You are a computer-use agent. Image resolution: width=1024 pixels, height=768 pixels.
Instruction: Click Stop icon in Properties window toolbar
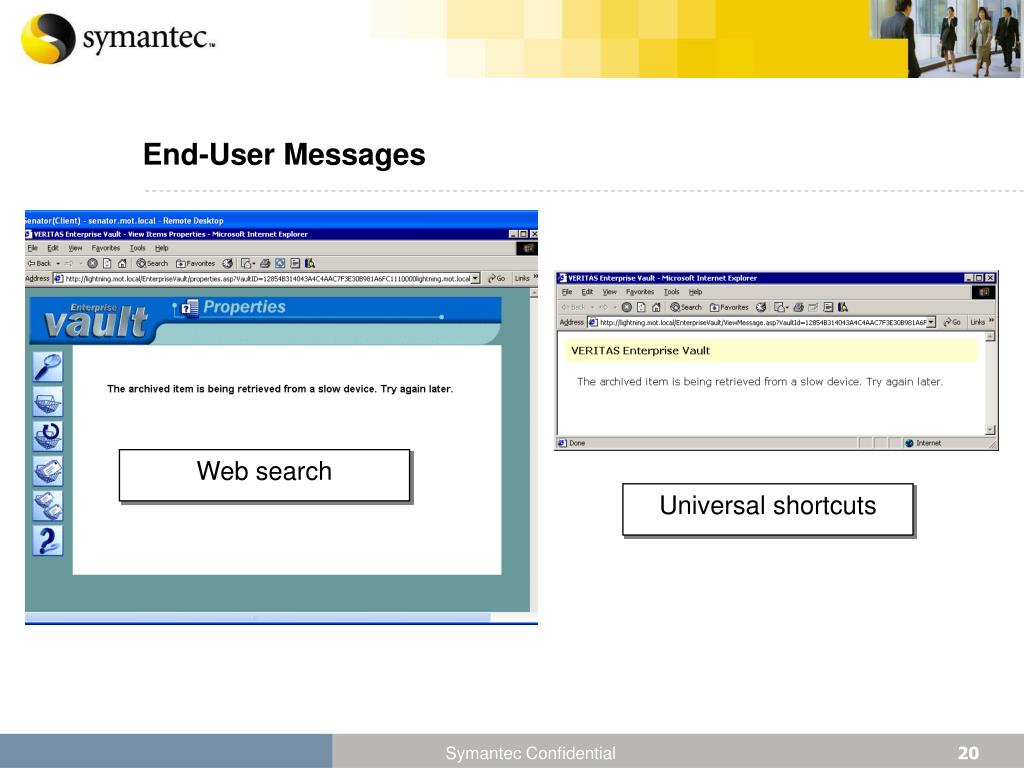point(92,263)
